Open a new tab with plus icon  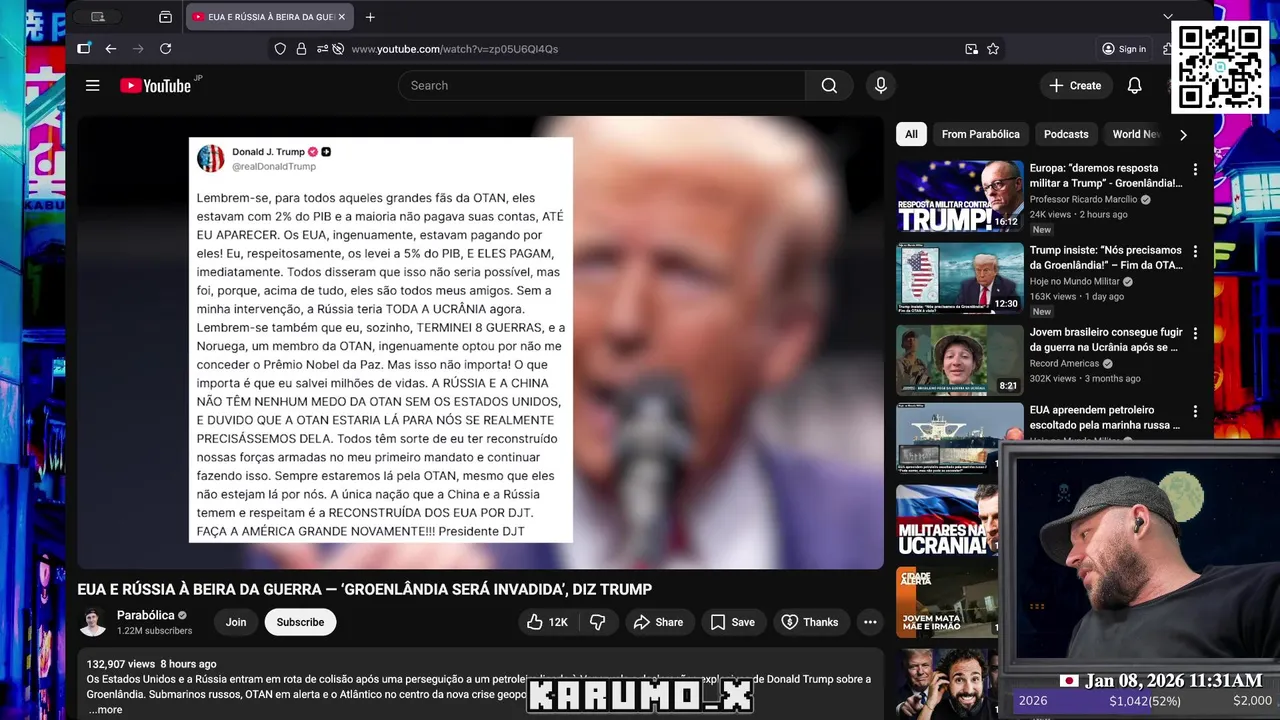pyautogui.click(x=370, y=17)
